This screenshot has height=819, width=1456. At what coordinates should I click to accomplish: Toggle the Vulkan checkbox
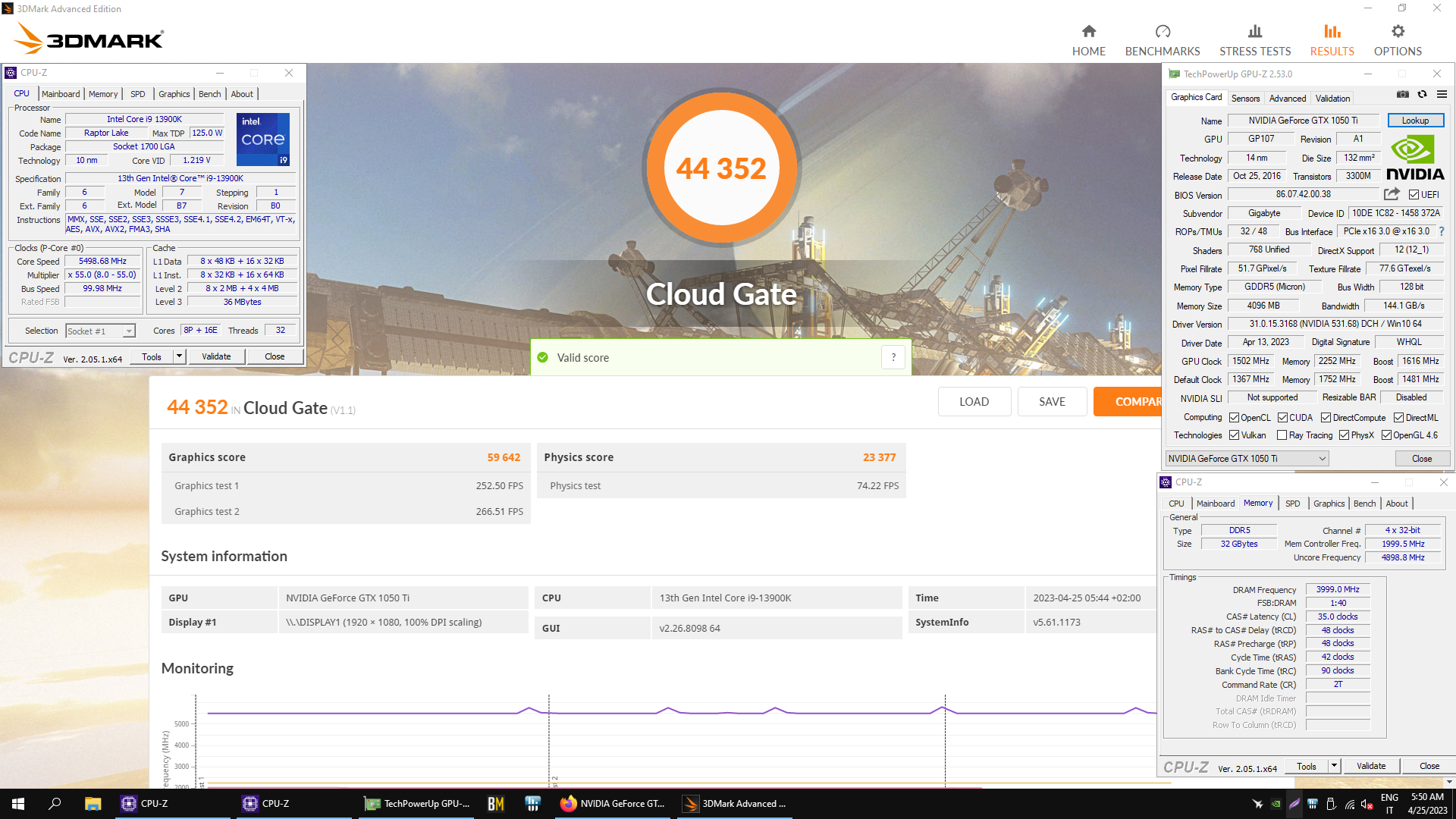click(1234, 435)
